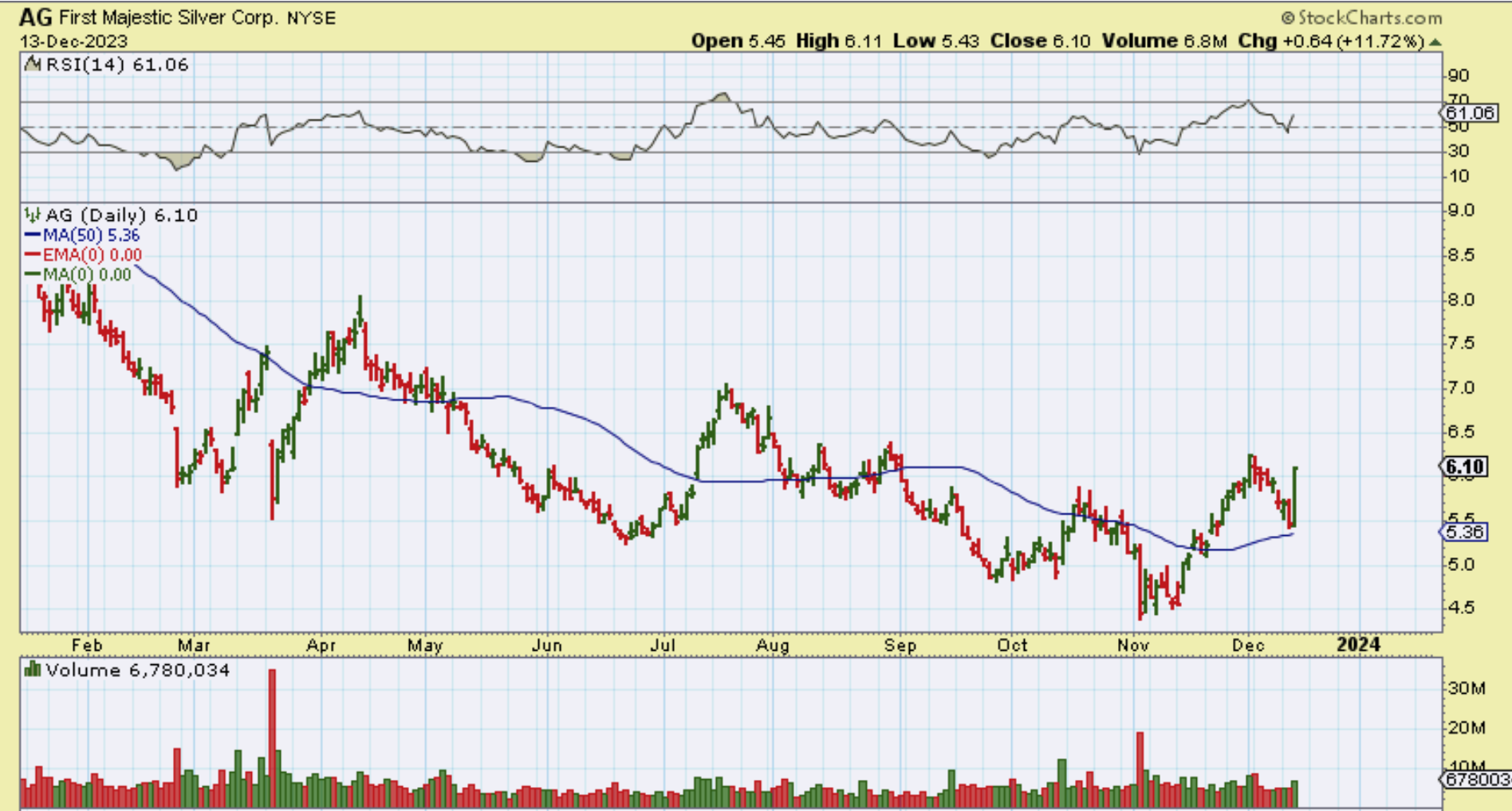Click the Chg +0.64 (+11.72%) value

[x=1331, y=41]
